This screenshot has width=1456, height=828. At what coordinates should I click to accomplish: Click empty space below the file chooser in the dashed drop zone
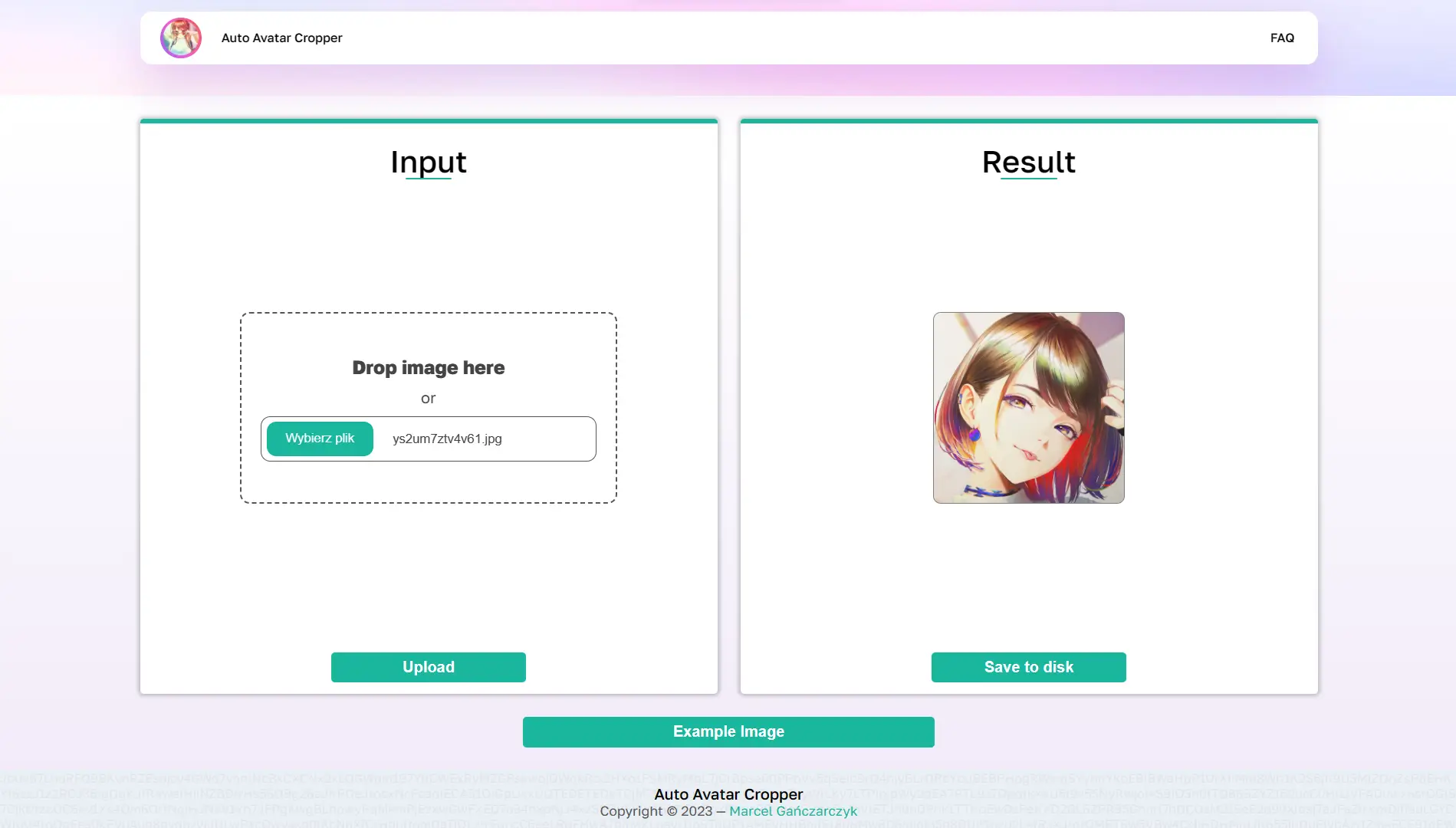pos(428,482)
